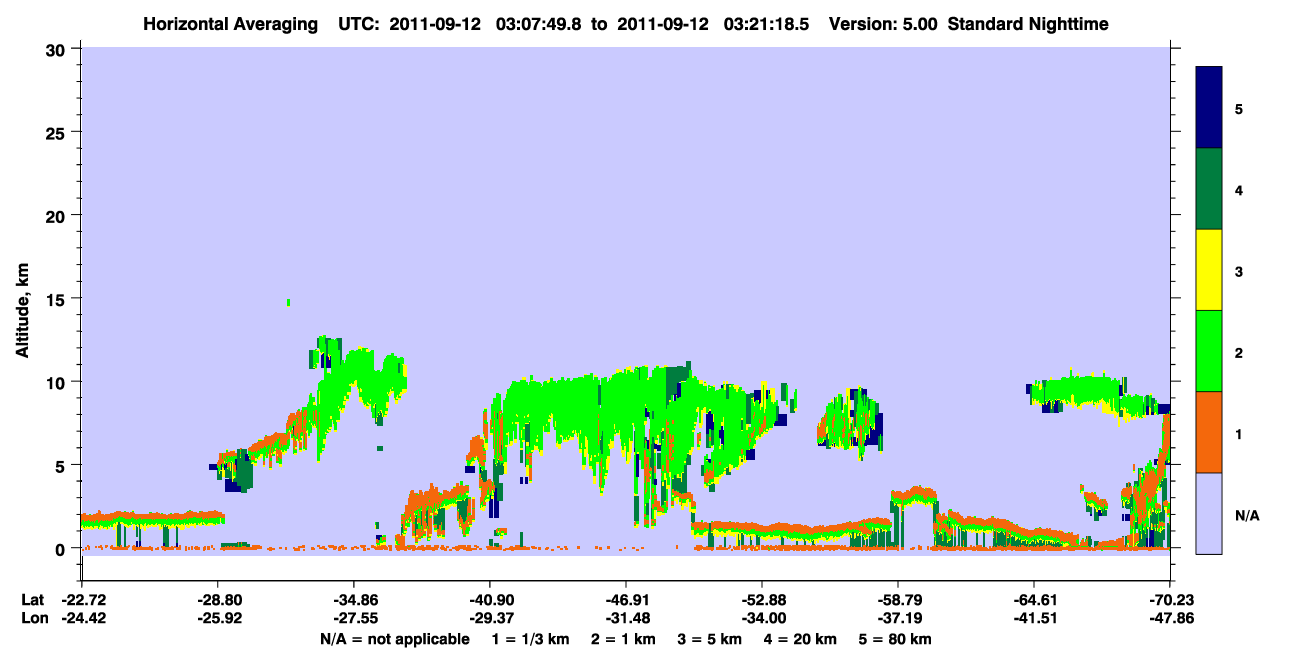
Task: Click the tiny green dot near 15 km altitude
Action: point(289,302)
